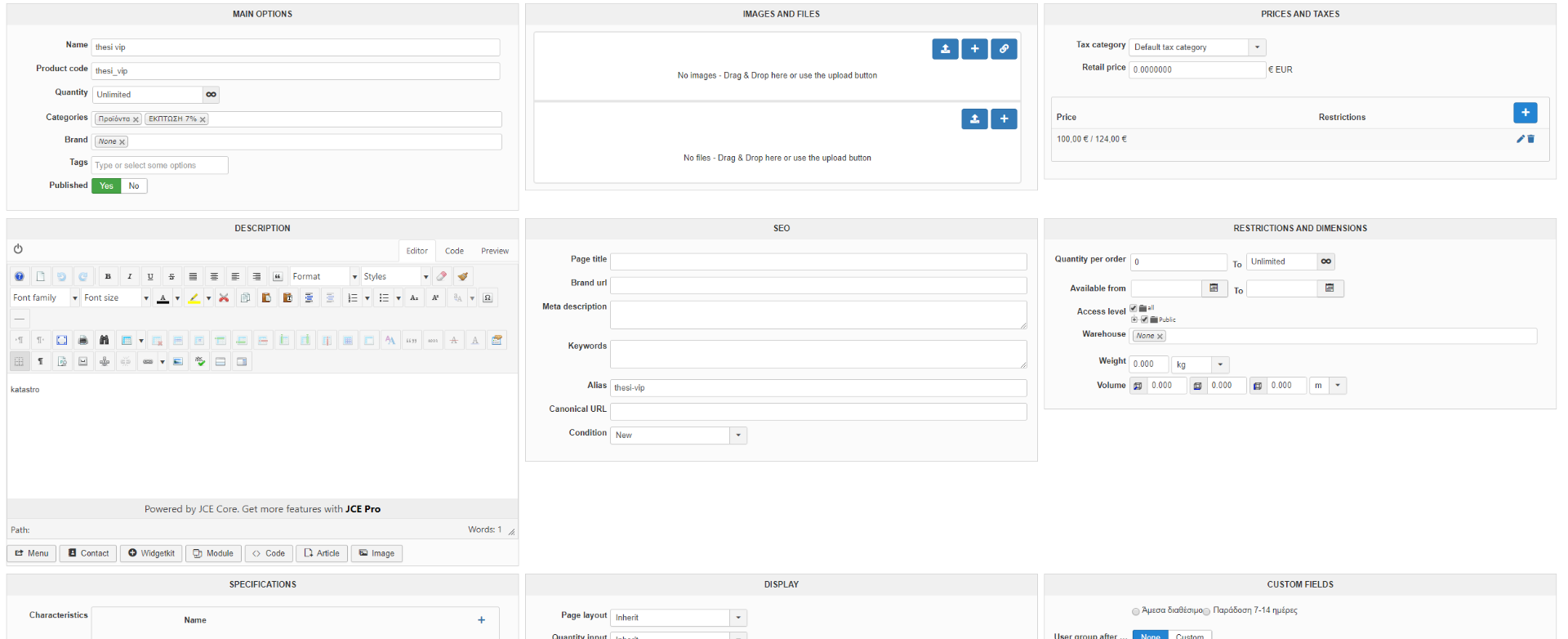The width and height of the screenshot is (1568, 639).
Task: Toggle the editor power button
Action: point(18,249)
